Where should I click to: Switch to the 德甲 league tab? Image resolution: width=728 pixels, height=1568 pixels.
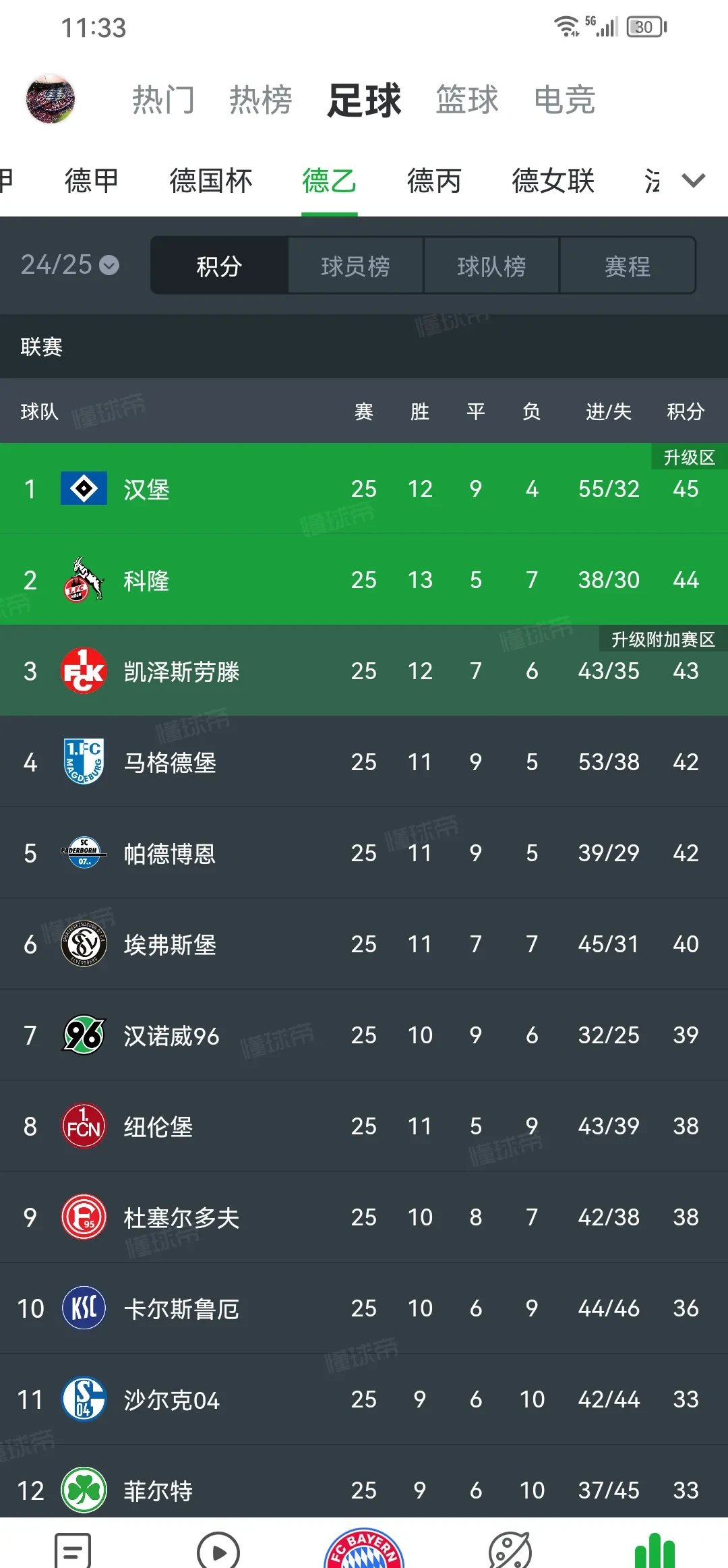(x=91, y=181)
